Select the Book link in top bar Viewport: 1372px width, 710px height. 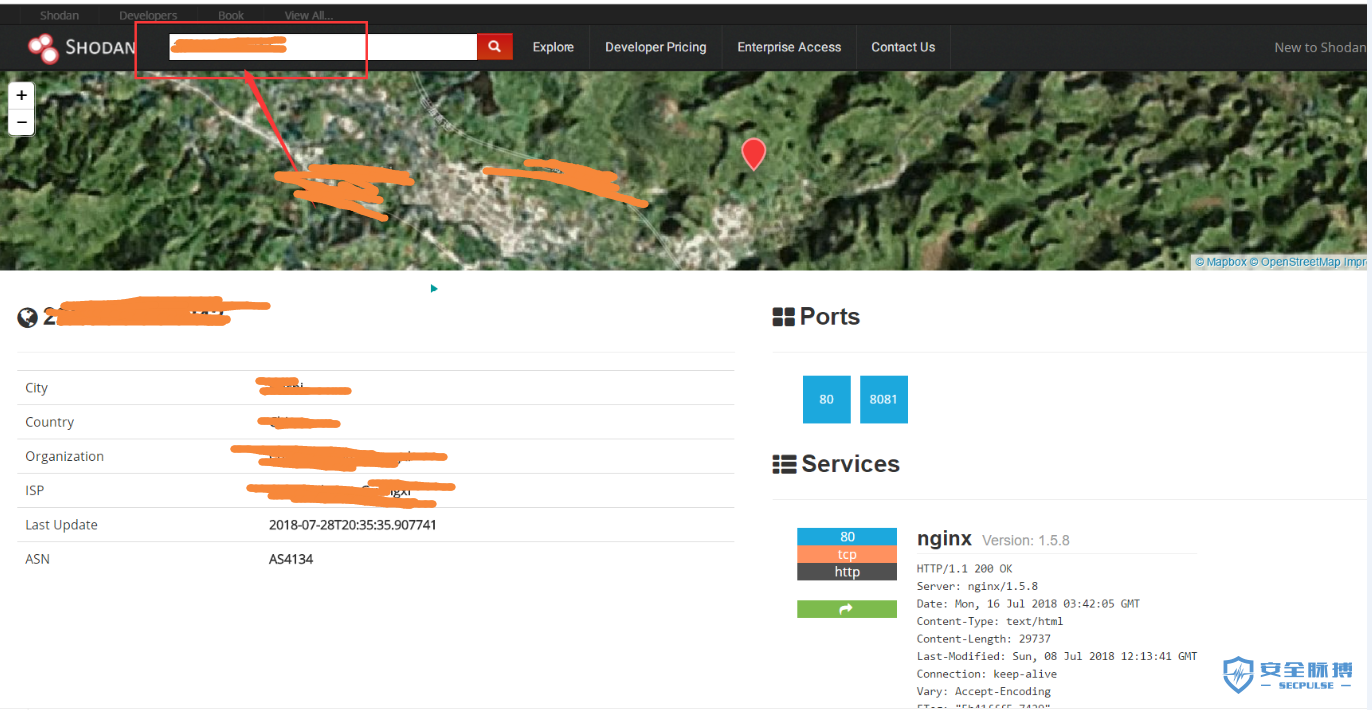(231, 16)
